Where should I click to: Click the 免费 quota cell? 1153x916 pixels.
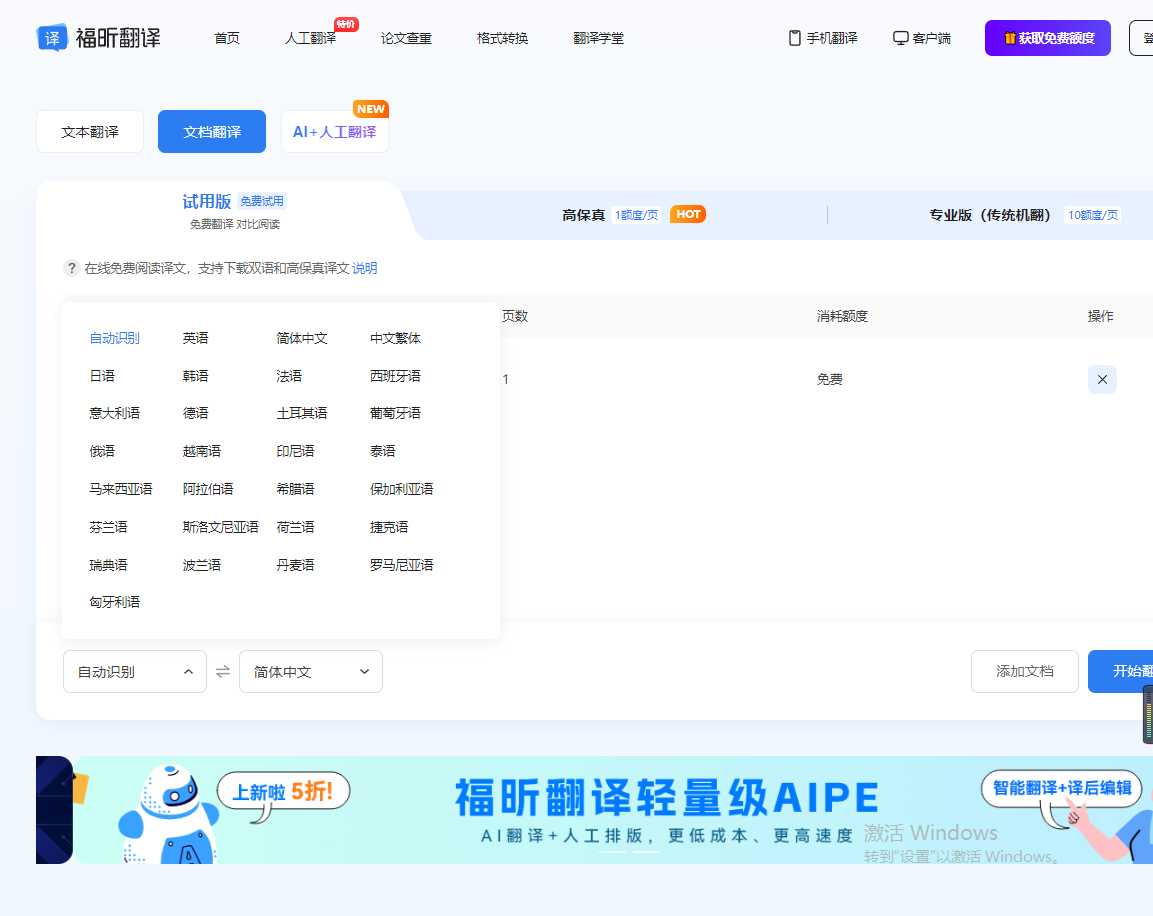coord(829,379)
